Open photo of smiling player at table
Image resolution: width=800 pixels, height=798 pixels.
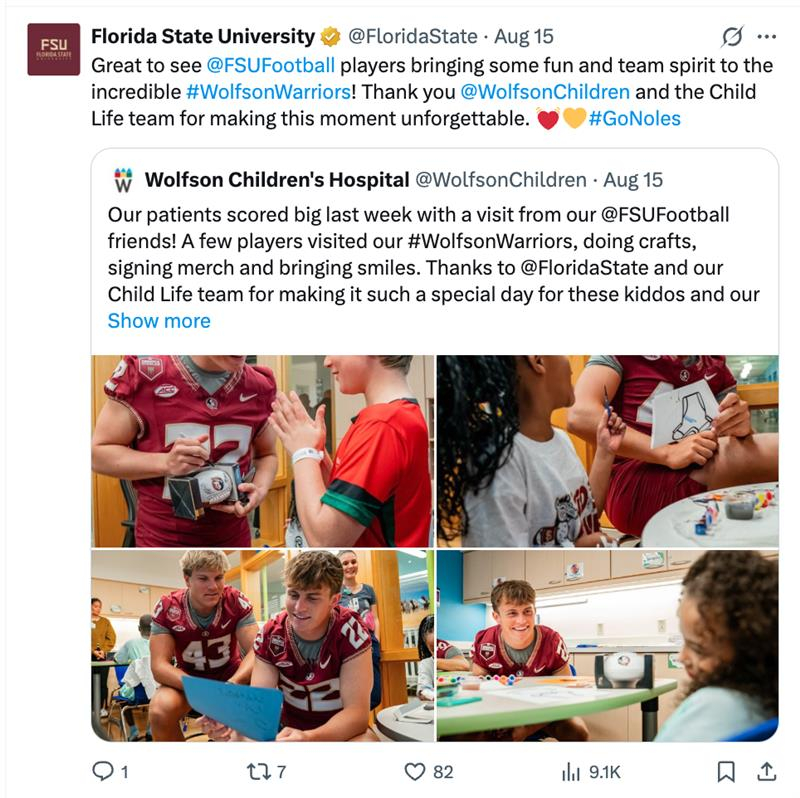click(607, 646)
